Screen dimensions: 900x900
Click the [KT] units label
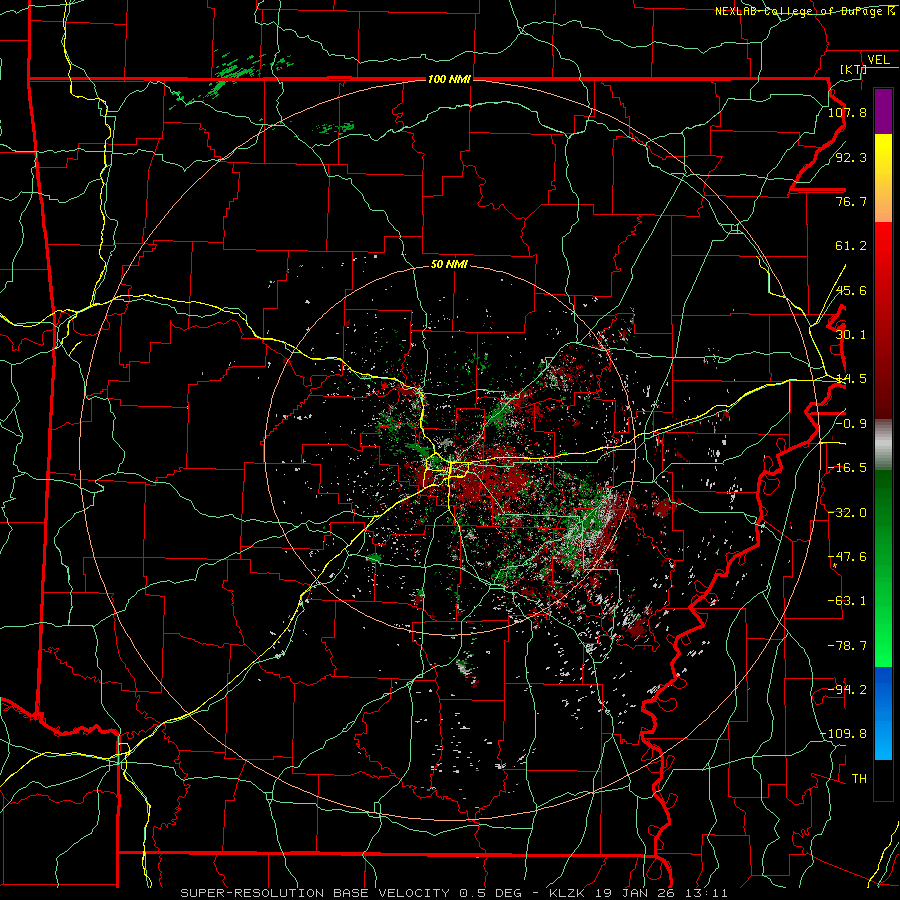click(x=853, y=69)
